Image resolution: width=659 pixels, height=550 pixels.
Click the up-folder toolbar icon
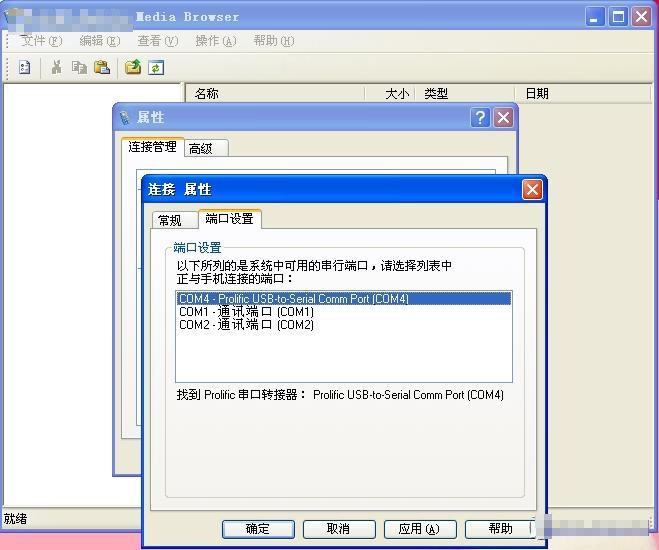click(x=133, y=67)
